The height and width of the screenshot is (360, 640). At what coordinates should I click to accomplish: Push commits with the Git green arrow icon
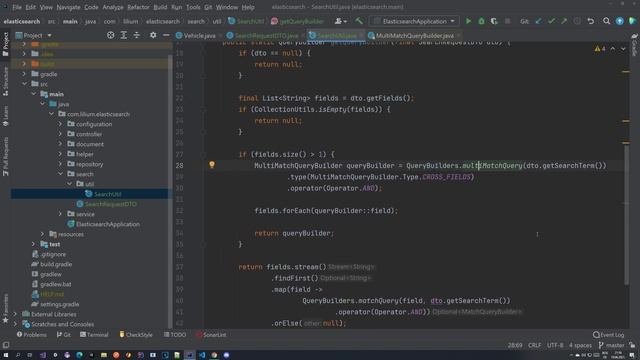click(x=564, y=21)
